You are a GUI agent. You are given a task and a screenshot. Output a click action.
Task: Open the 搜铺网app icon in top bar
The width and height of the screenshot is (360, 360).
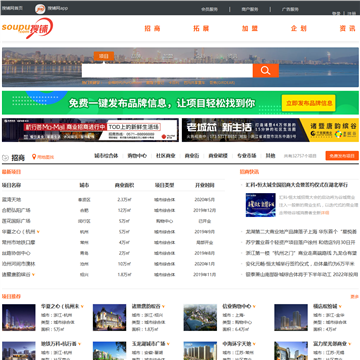40,9
